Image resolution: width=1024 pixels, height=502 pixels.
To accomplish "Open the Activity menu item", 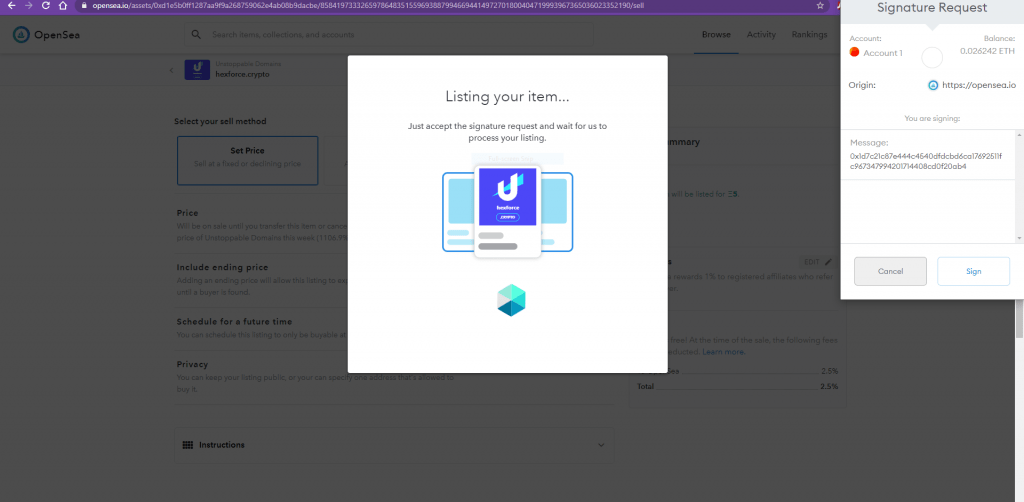I will pos(761,35).
